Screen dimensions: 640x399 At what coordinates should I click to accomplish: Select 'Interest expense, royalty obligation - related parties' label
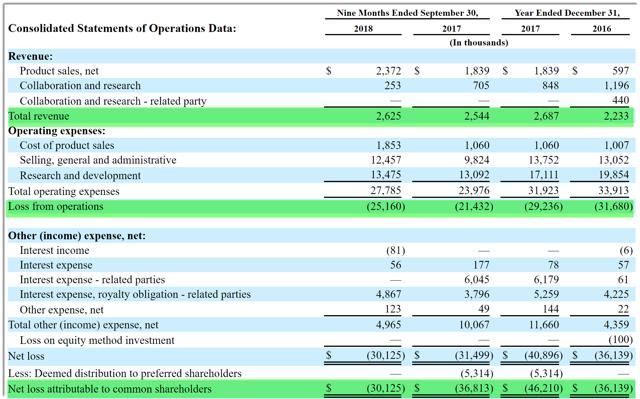tap(135, 295)
